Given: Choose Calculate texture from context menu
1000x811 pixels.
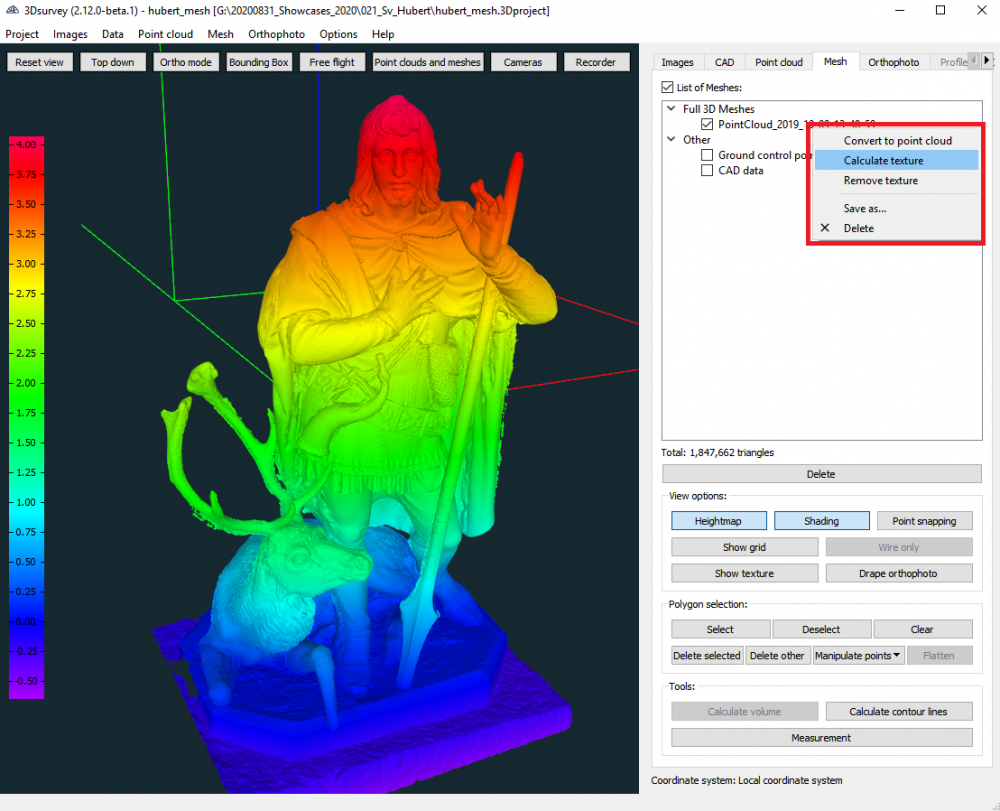Looking at the screenshot, I should tap(883, 161).
